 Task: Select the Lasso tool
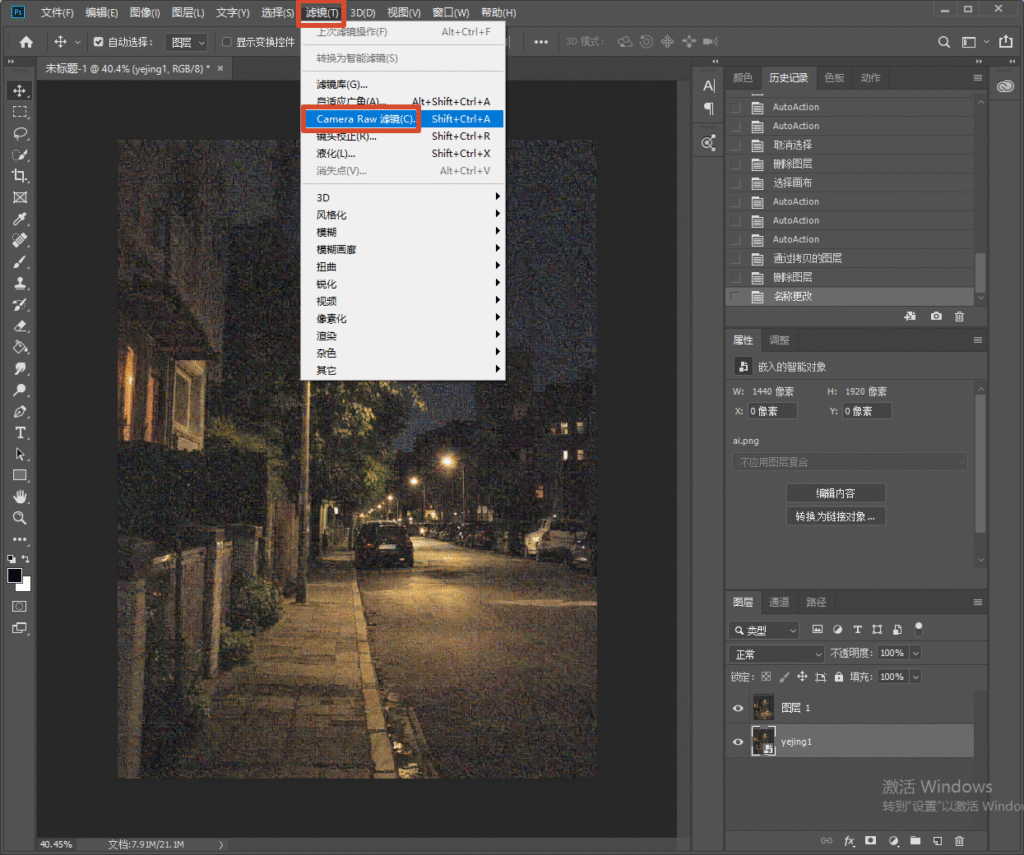point(20,133)
